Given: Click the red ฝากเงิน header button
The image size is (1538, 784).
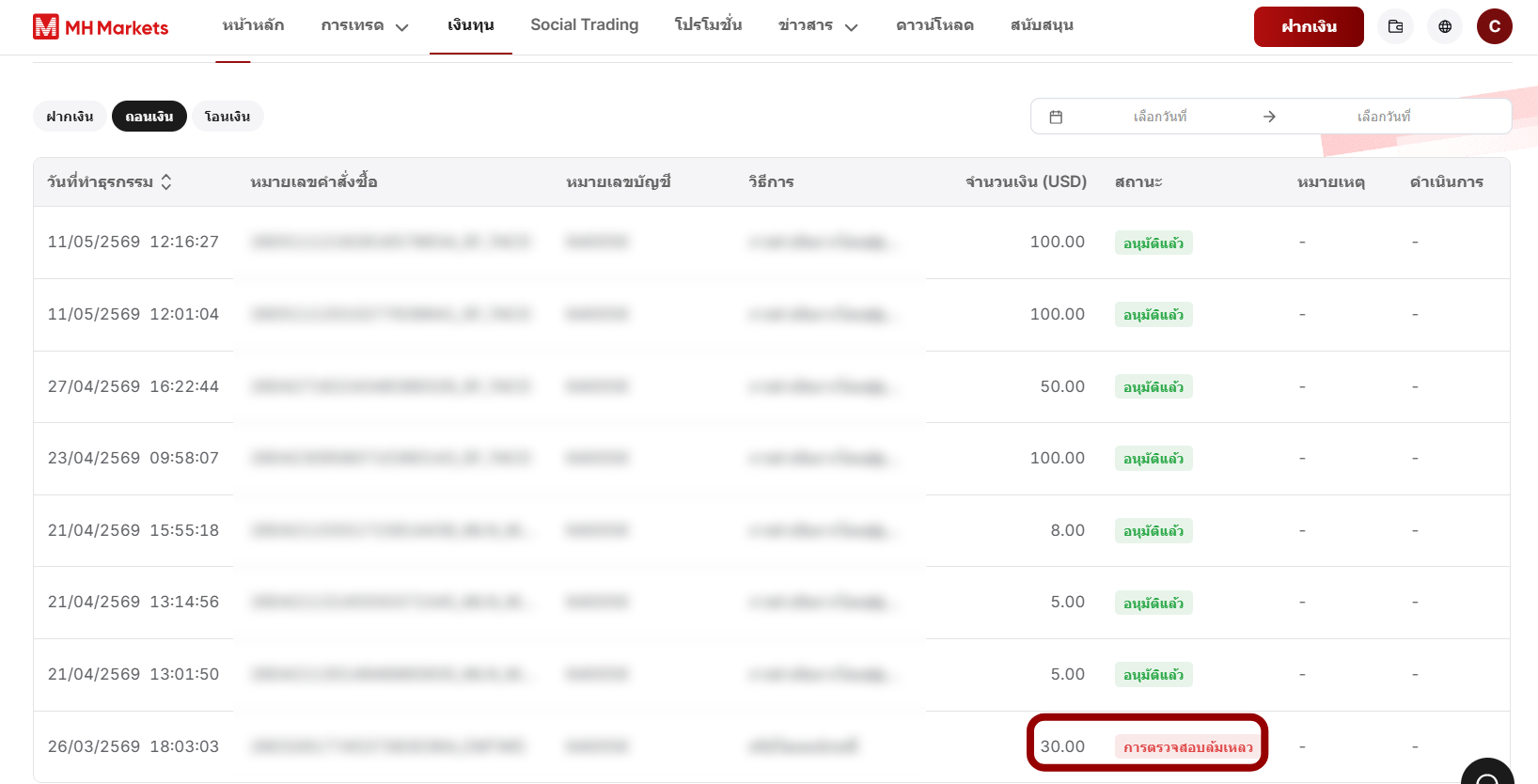Looking at the screenshot, I should (x=1309, y=26).
